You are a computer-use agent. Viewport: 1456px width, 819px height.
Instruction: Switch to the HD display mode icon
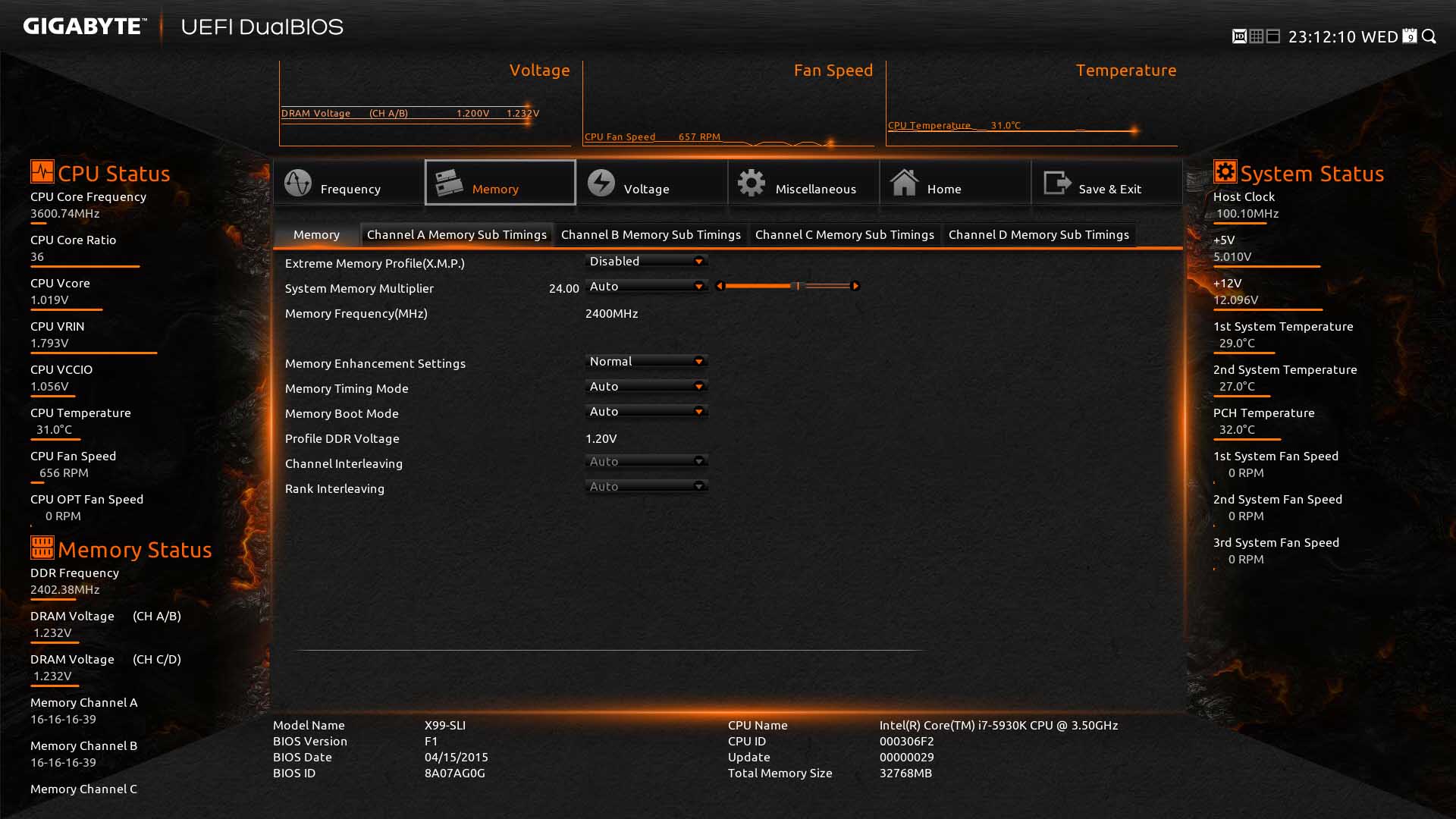pyautogui.click(x=1239, y=36)
